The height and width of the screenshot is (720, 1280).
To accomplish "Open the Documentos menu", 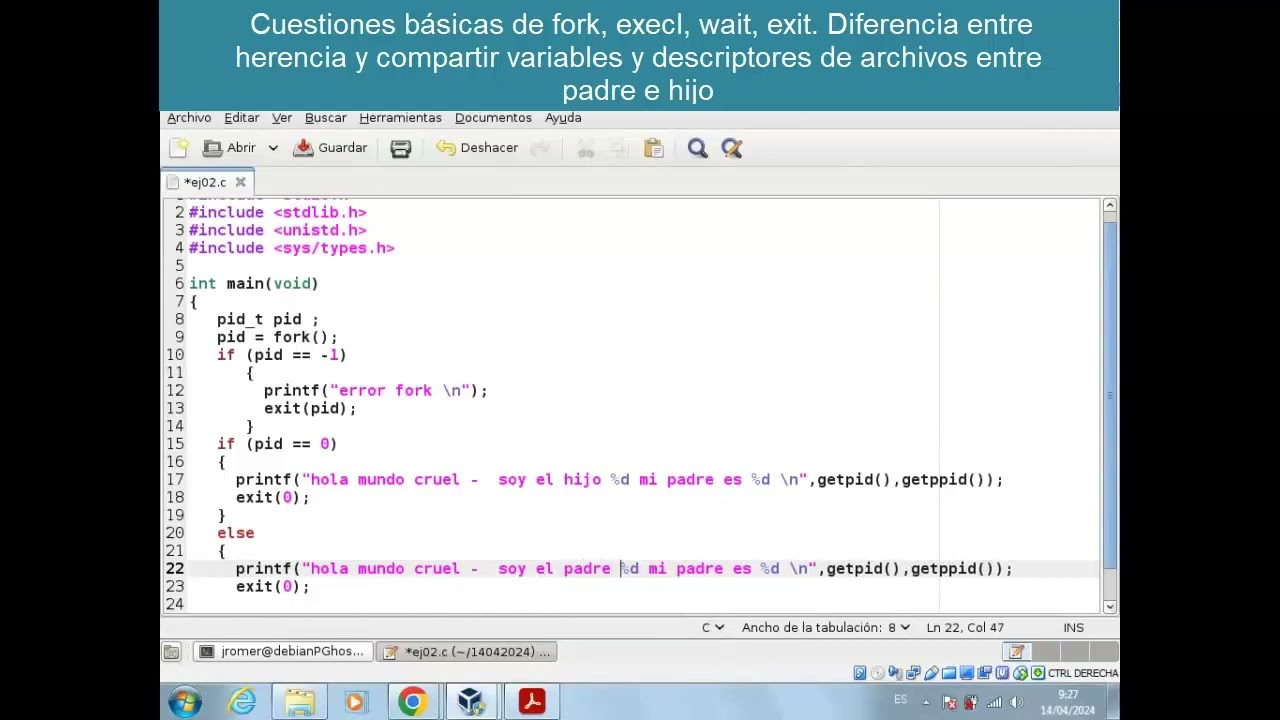I will point(493,118).
